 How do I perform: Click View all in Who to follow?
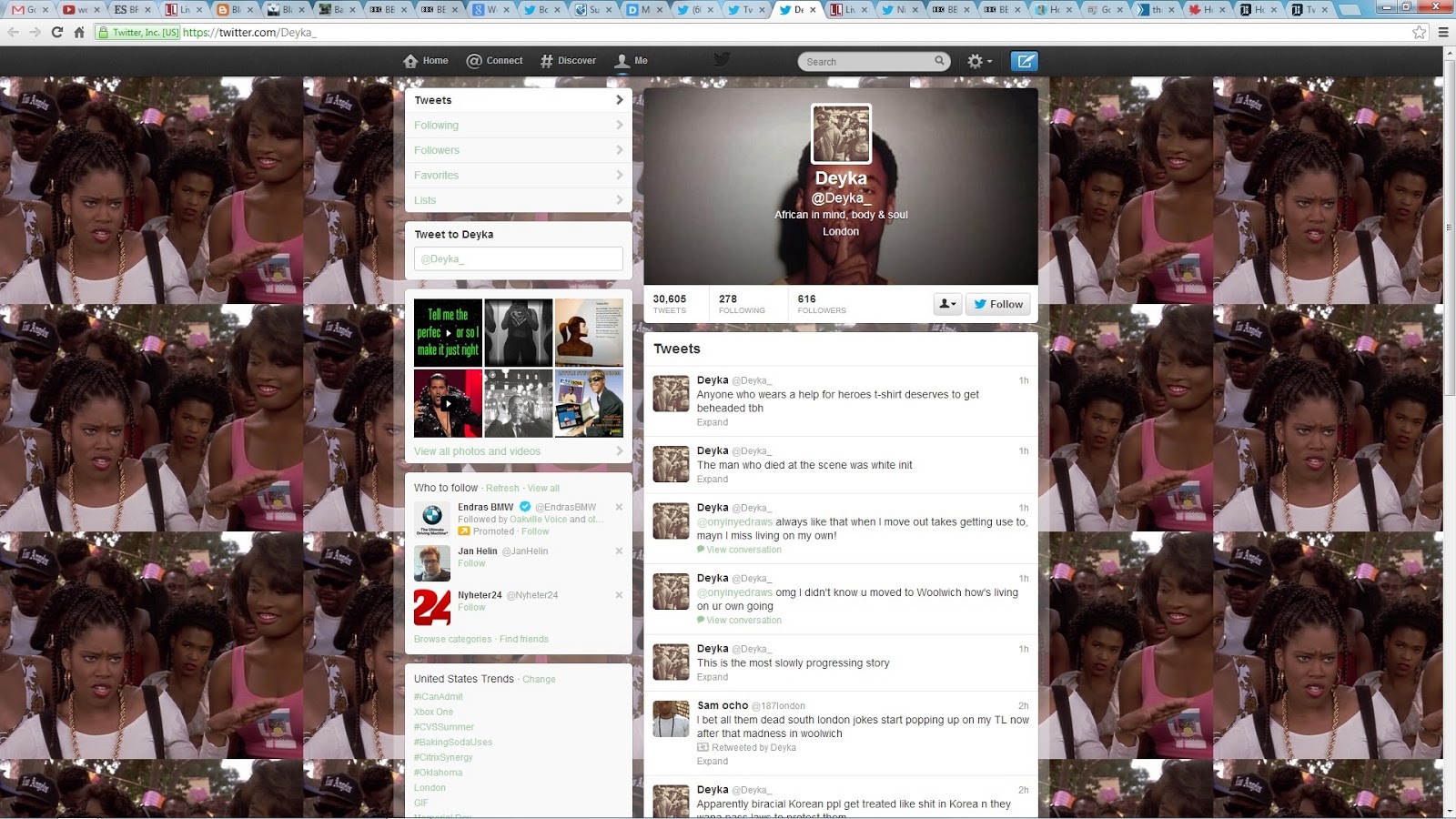coord(543,489)
